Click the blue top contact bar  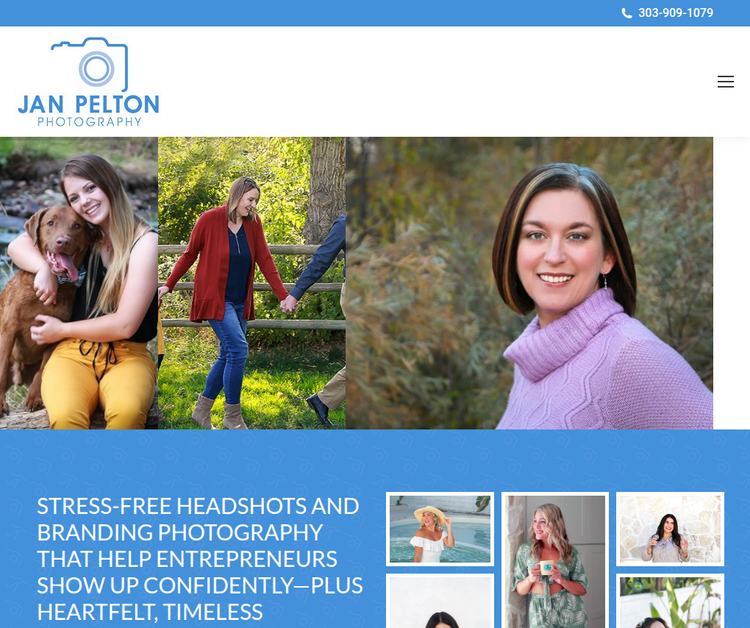pyautogui.click(x=375, y=13)
